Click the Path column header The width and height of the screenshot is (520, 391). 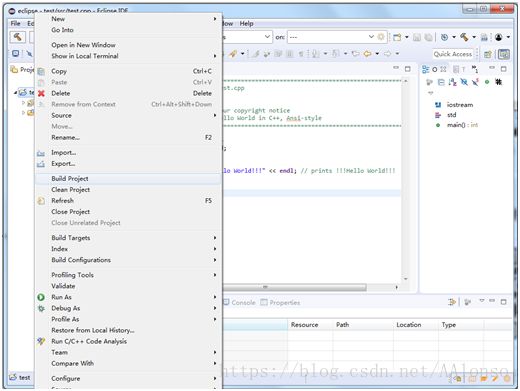coord(363,325)
